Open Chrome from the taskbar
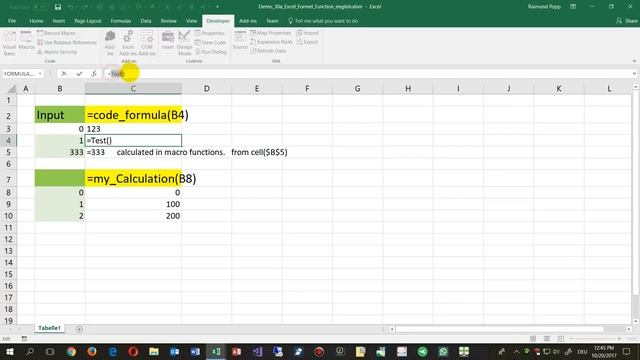This screenshot has width=640, height=360. click(71, 351)
